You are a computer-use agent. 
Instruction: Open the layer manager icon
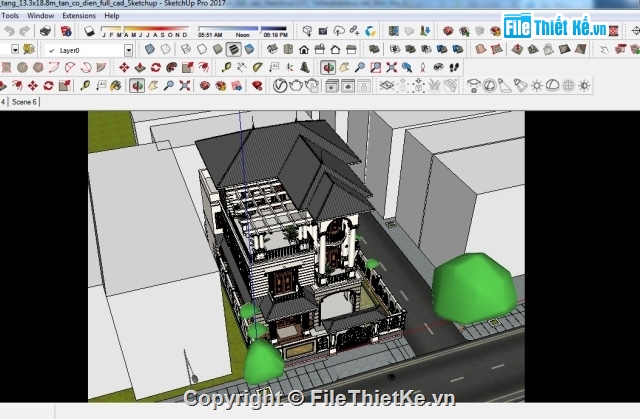[29, 49]
